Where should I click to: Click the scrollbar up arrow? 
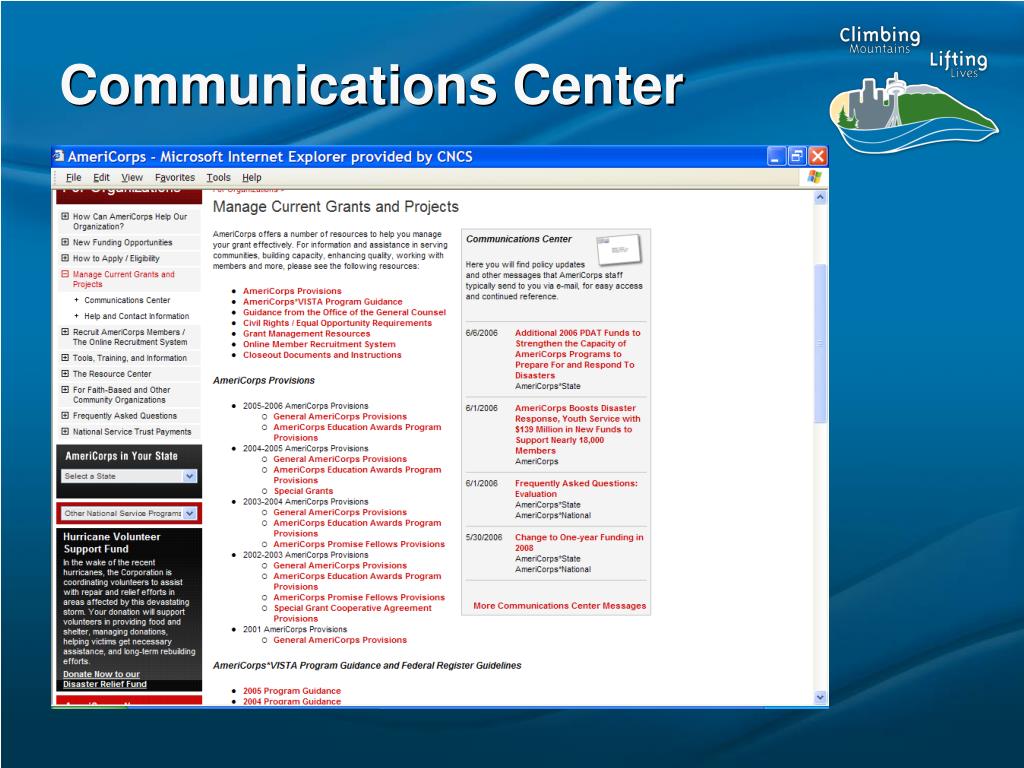[x=820, y=197]
